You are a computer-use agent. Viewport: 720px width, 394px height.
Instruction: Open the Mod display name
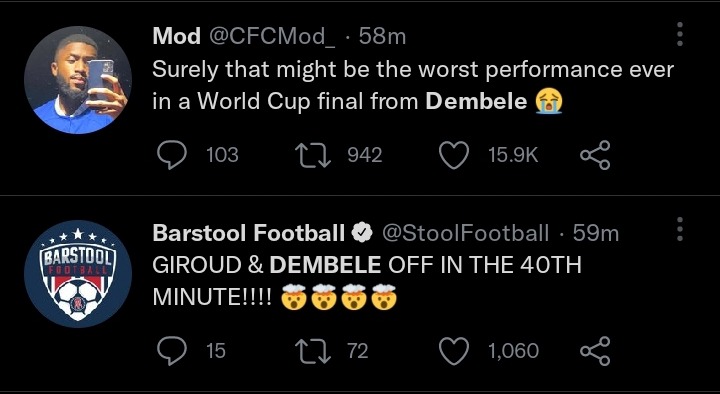[176, 36]
